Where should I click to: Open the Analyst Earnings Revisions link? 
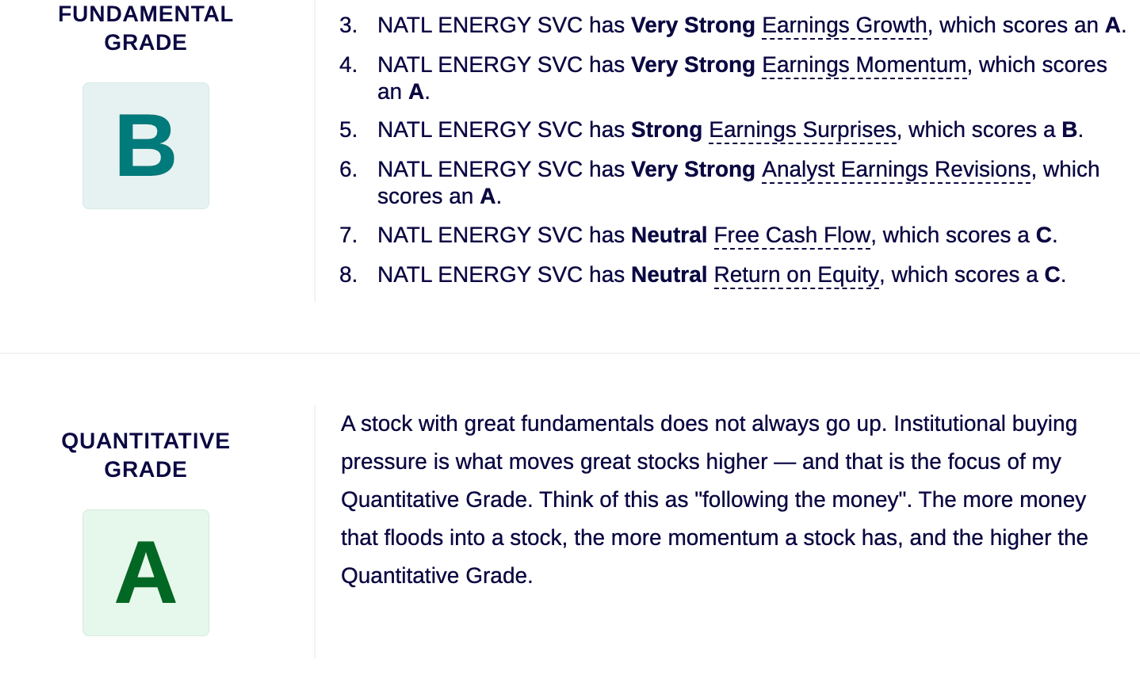tap(896, 169)
